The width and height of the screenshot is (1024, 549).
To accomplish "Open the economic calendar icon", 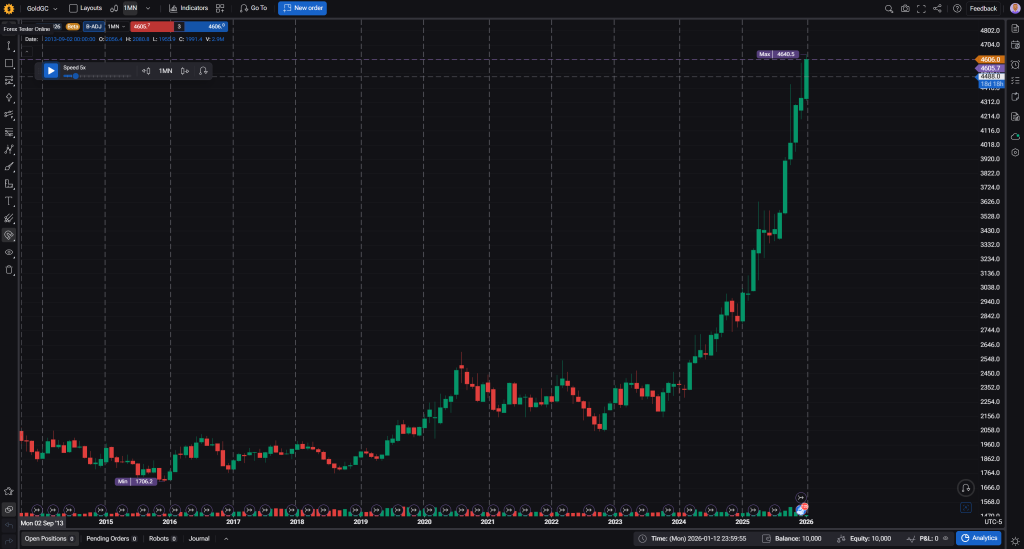I will point(1015,45).
